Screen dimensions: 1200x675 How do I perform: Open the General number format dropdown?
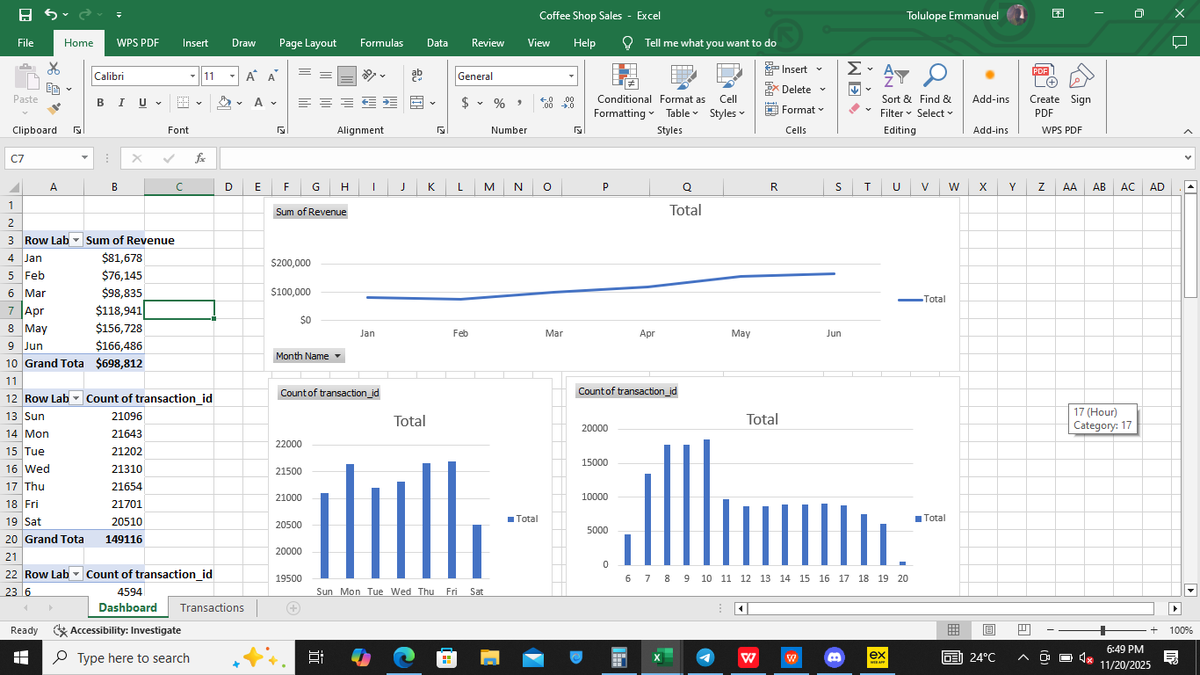(571, 77)
